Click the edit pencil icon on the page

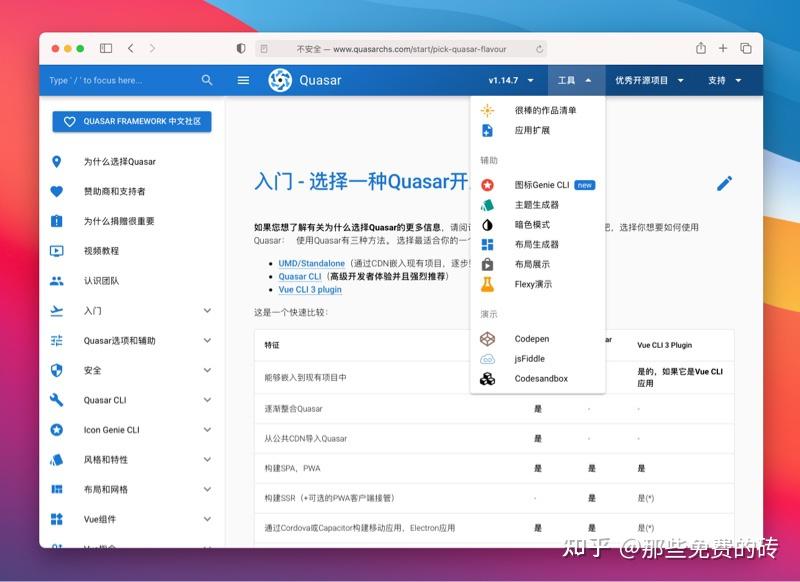[724, 183]
